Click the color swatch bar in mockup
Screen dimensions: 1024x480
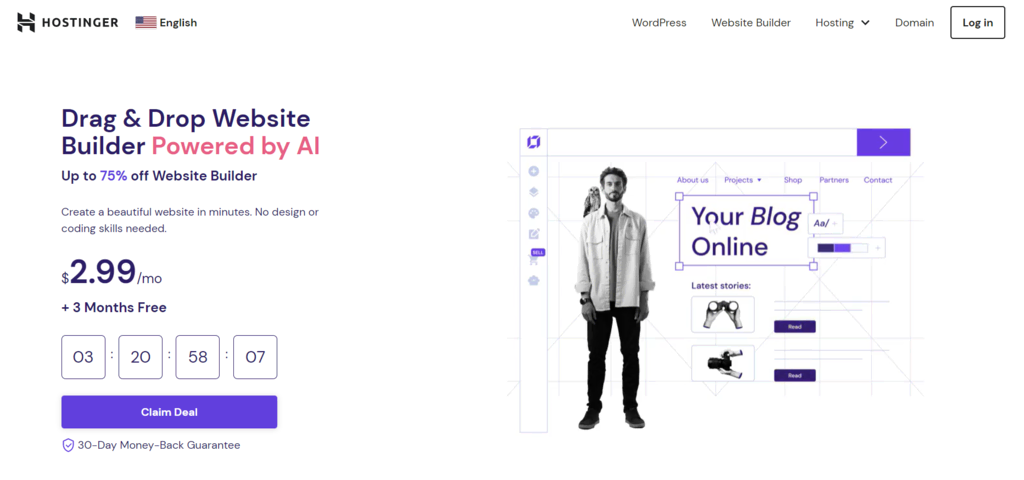842,248
